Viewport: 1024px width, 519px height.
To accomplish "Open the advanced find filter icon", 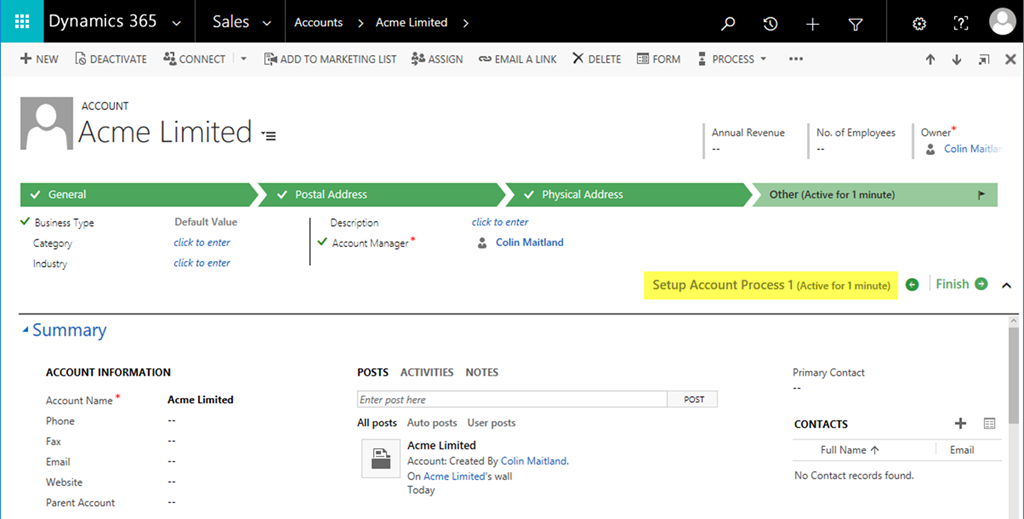I will (x=855, y=23).
